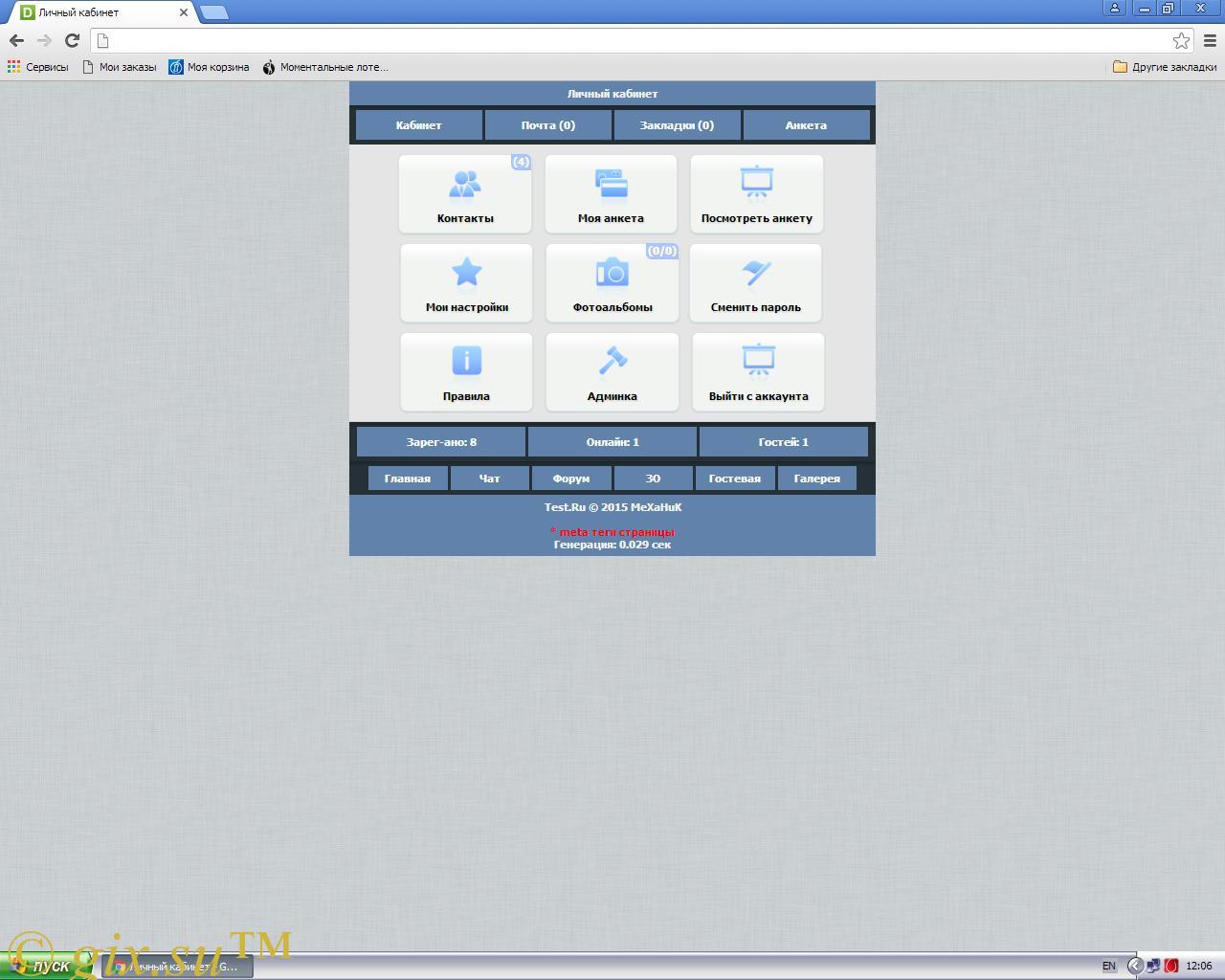Click the red Opera icon in the tray

tap(1170, 967)
